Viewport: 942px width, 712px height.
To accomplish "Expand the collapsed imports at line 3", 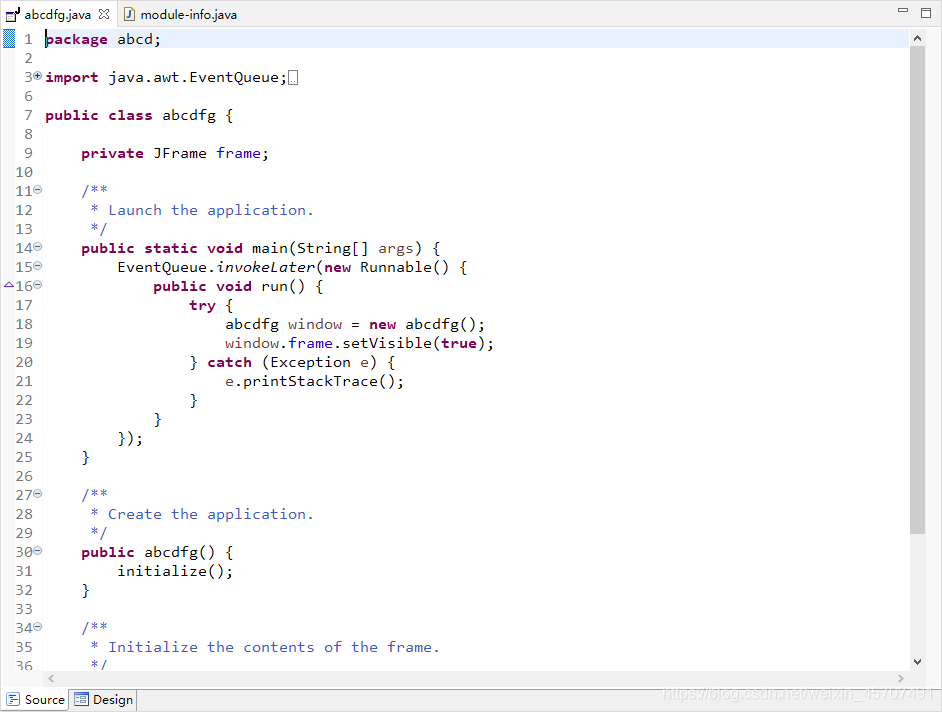I will click(37, 76).
